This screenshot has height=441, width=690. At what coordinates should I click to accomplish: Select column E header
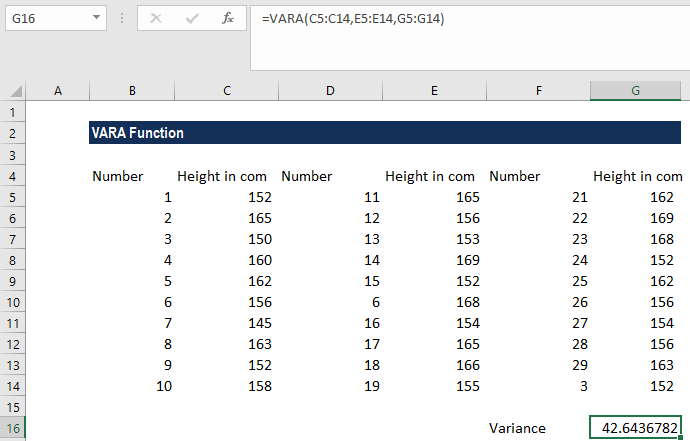coord(434,91)
